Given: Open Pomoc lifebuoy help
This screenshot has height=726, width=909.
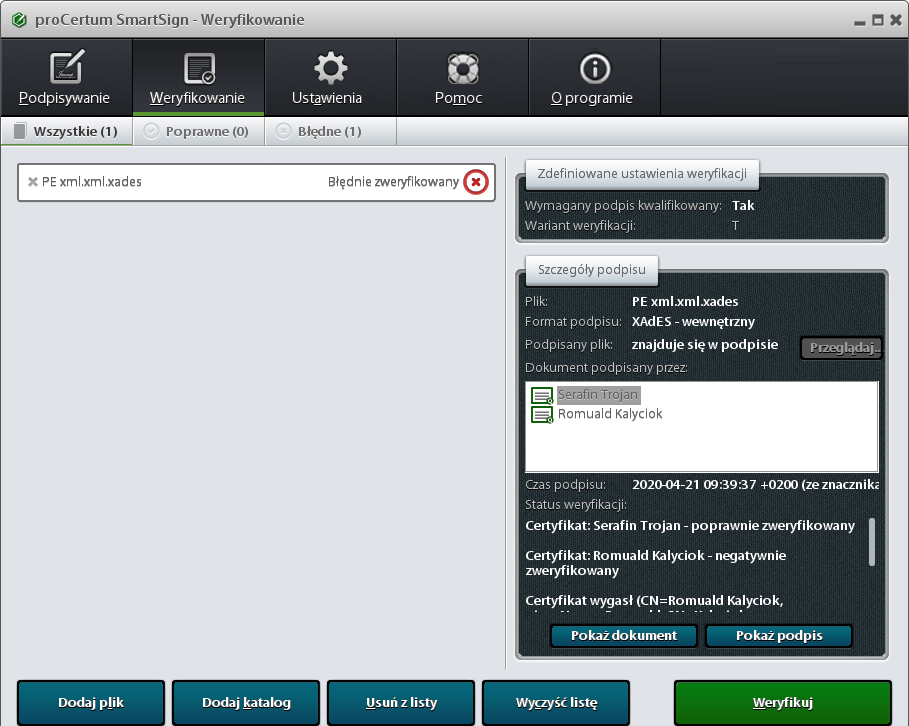Looking at the screenshot, I should 463,78.
